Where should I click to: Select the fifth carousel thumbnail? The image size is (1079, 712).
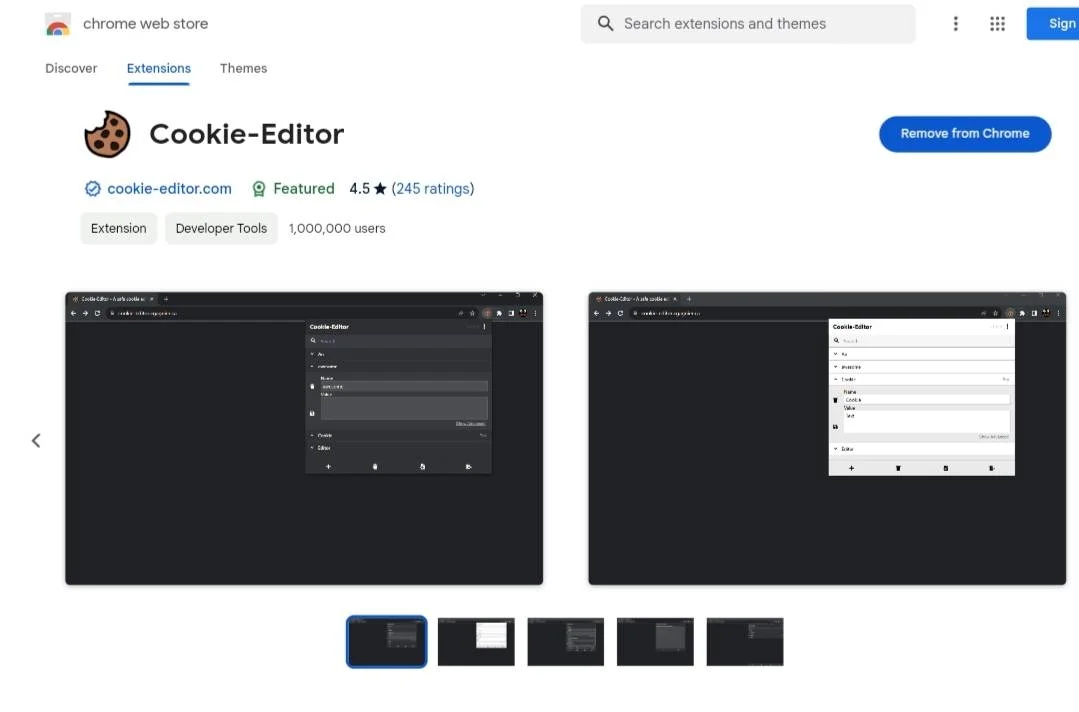tap(745, 642)
